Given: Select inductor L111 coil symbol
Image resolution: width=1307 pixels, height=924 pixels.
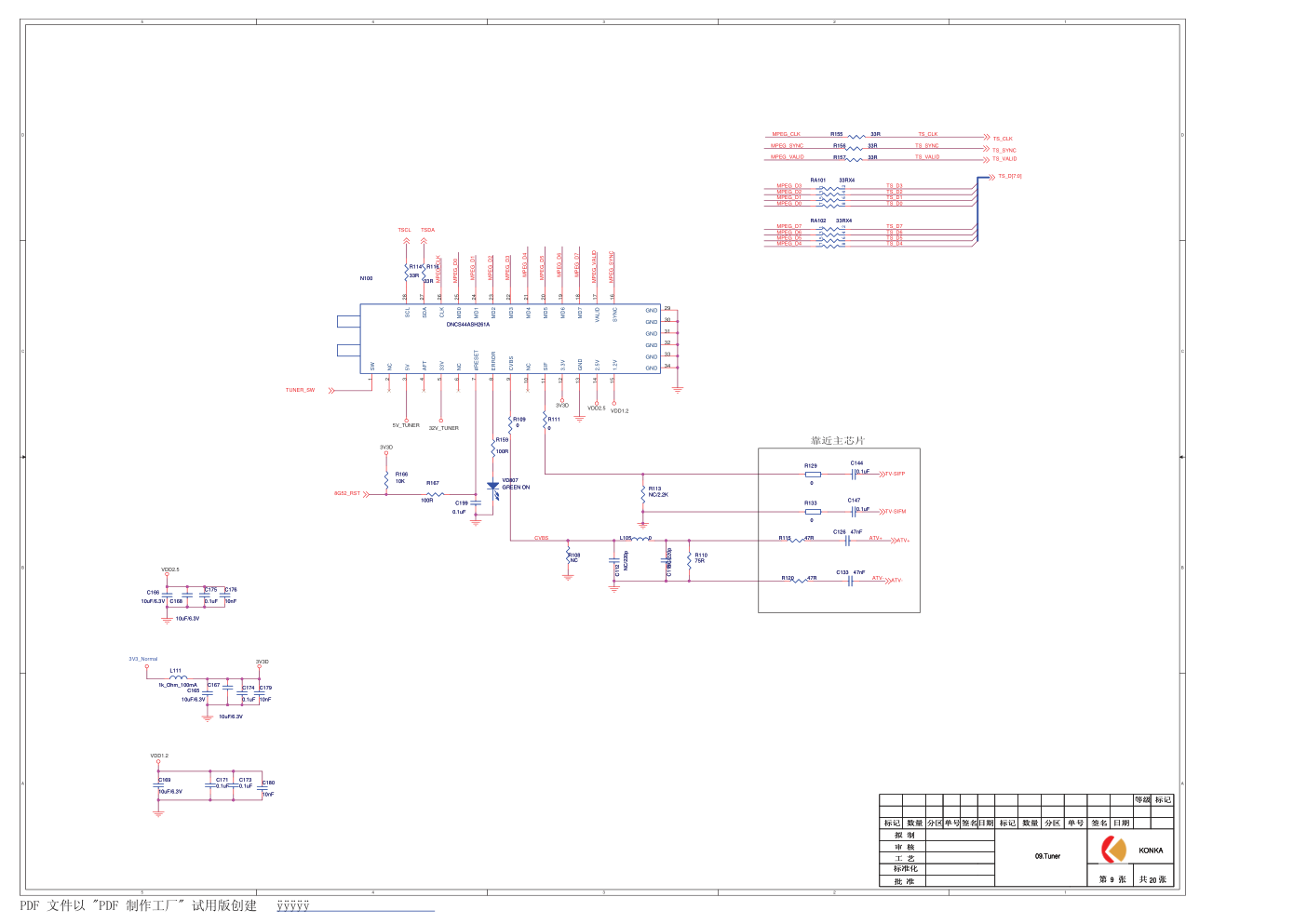Looking at the screenshot, I should [x=178, y=678].
